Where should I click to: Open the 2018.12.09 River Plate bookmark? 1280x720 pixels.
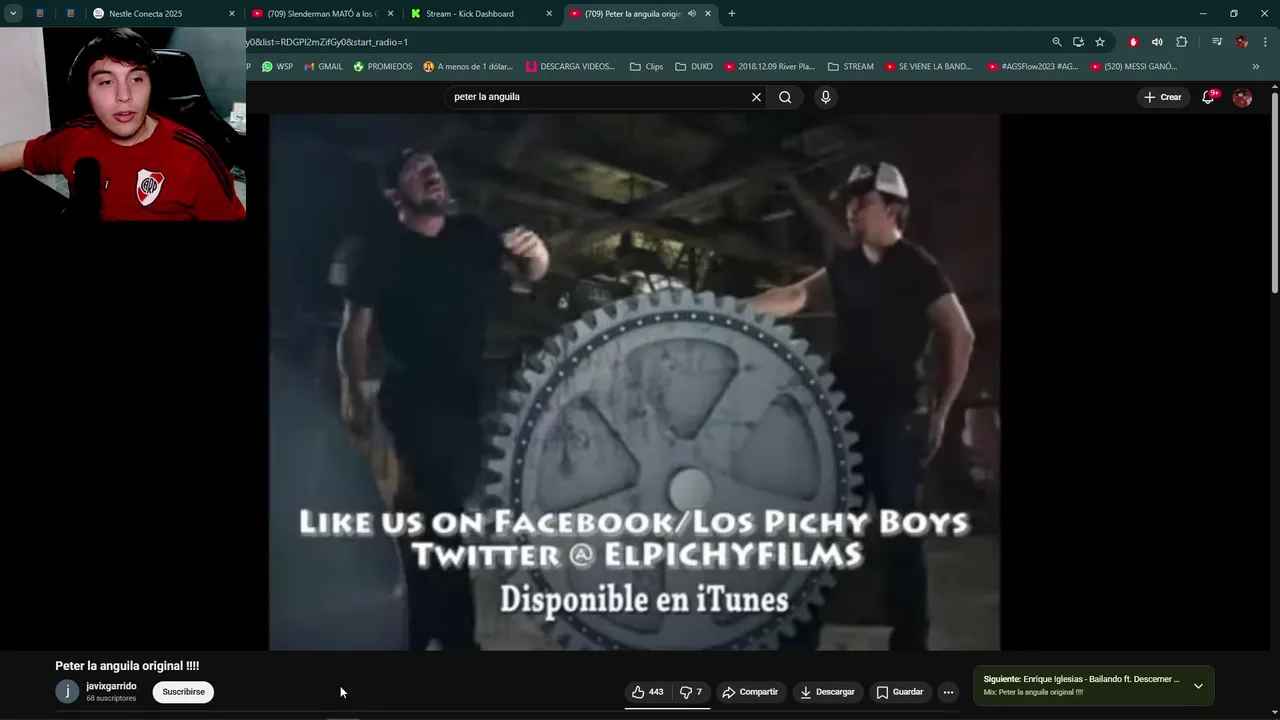(x=770, y=67)
